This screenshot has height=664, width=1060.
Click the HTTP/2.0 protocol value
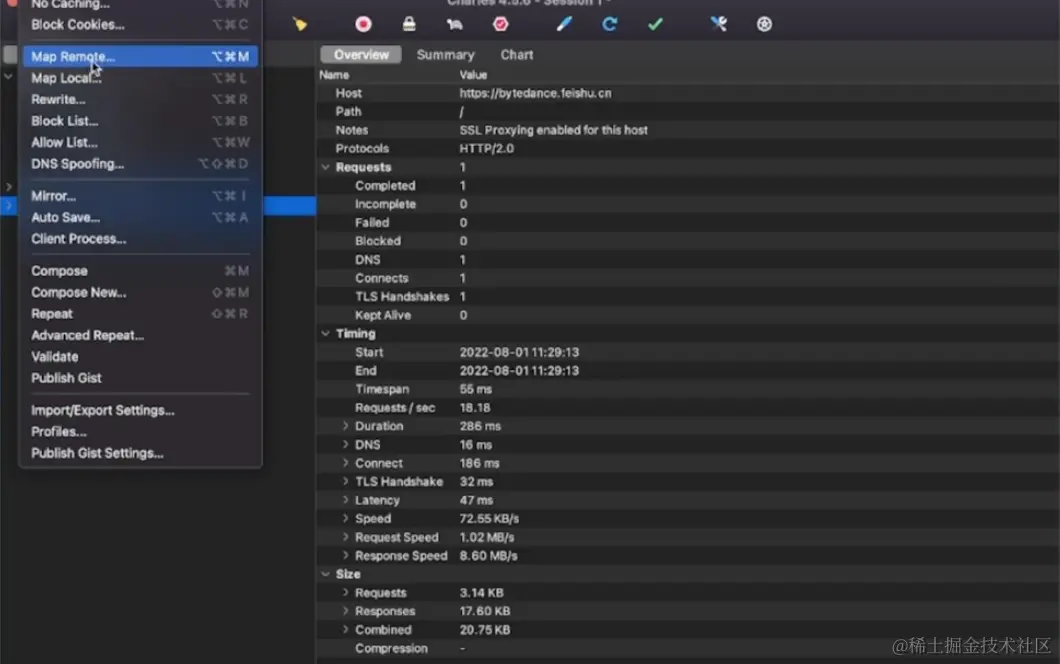pos(487,149)
